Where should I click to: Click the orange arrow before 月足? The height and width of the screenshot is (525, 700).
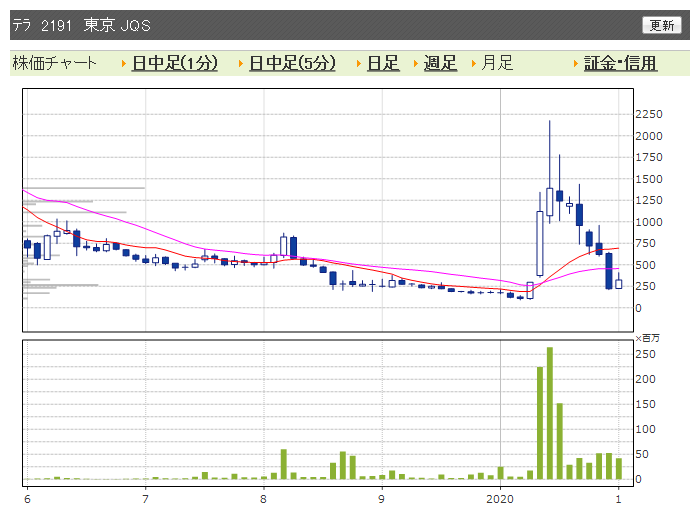[474, 64]
